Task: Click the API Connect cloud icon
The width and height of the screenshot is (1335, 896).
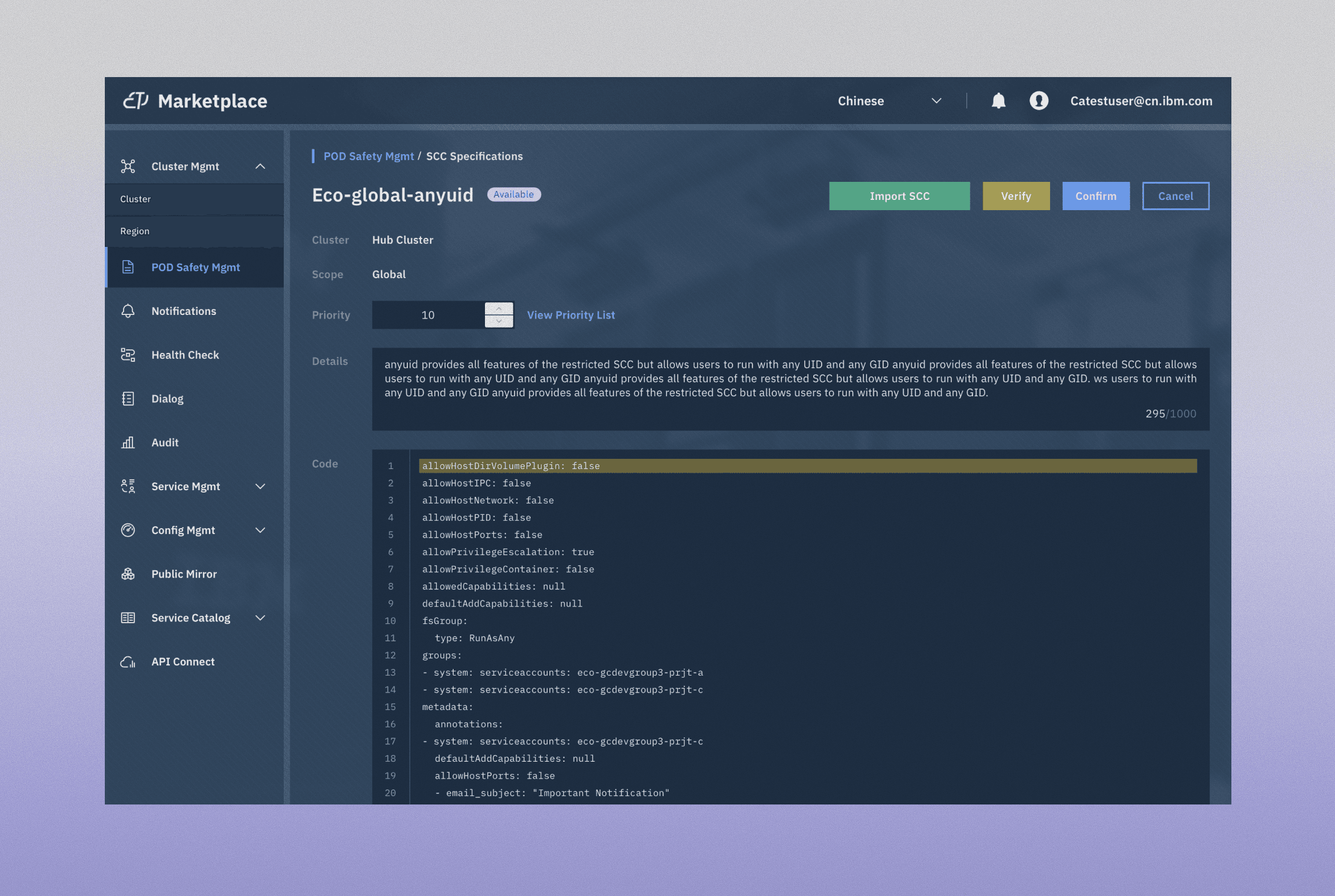Action: point(128,662)
